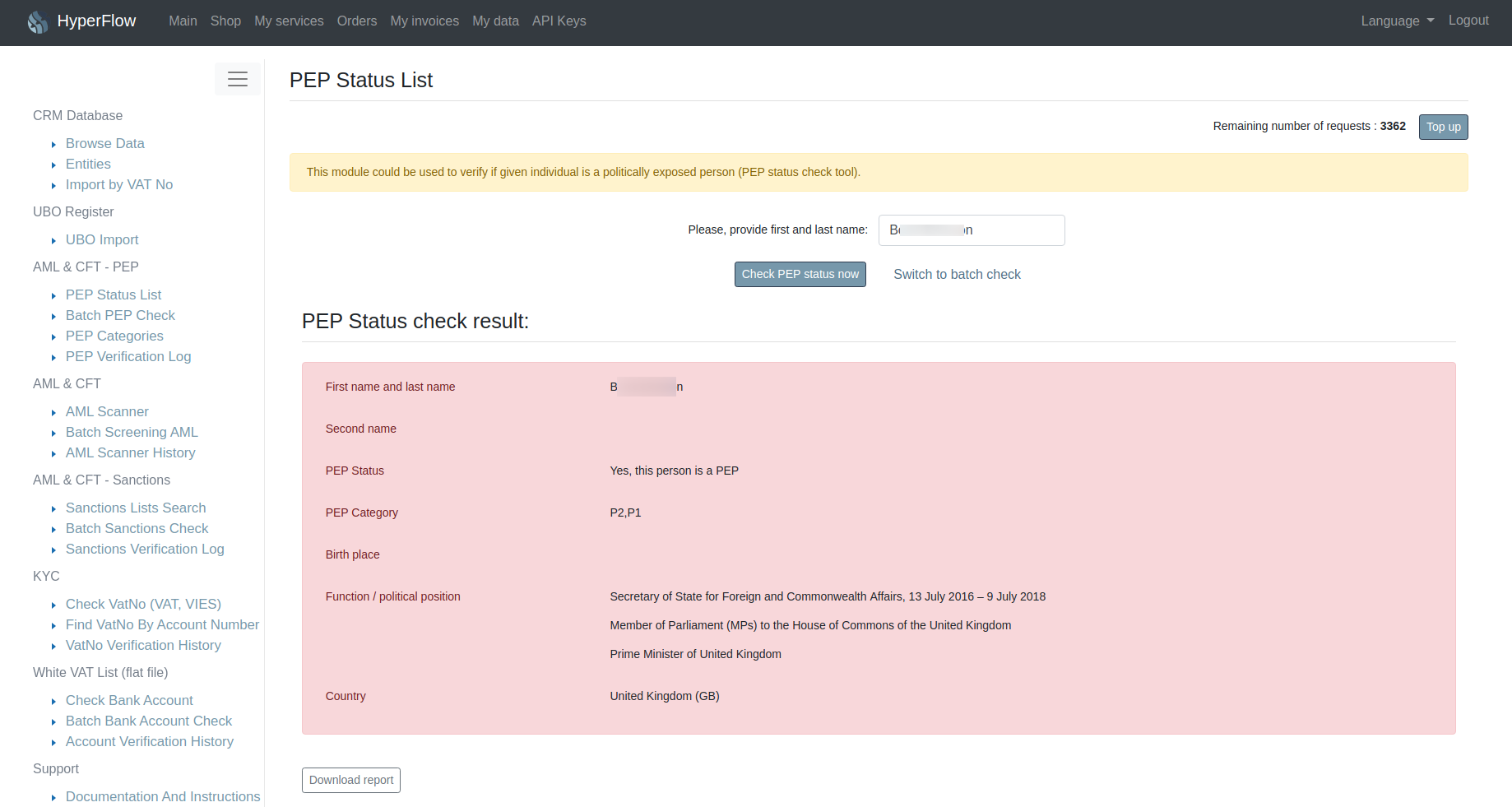Open the sidebar hamburger menu

click(238, 79)
